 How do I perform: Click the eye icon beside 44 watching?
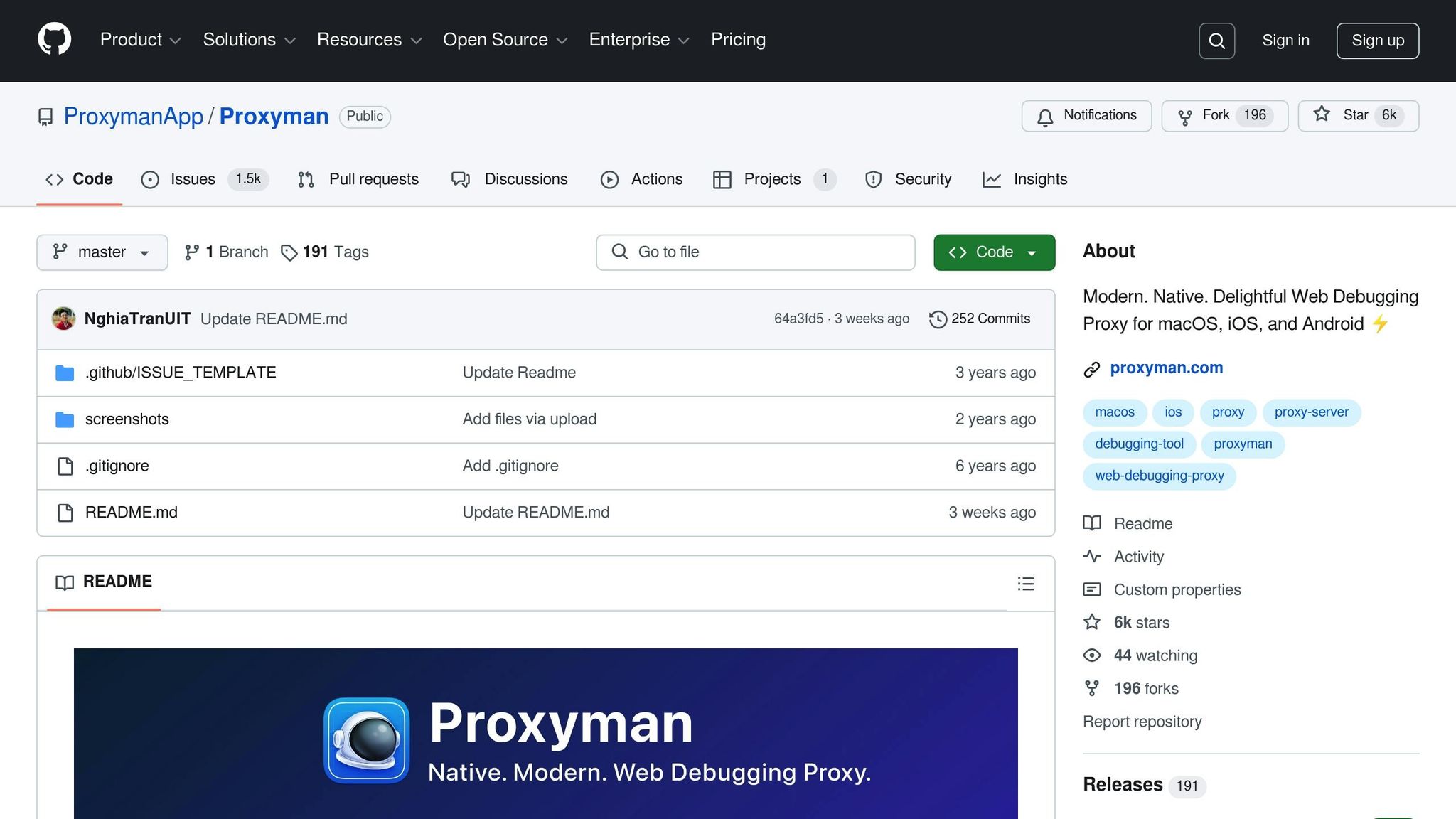(1092, 655)
